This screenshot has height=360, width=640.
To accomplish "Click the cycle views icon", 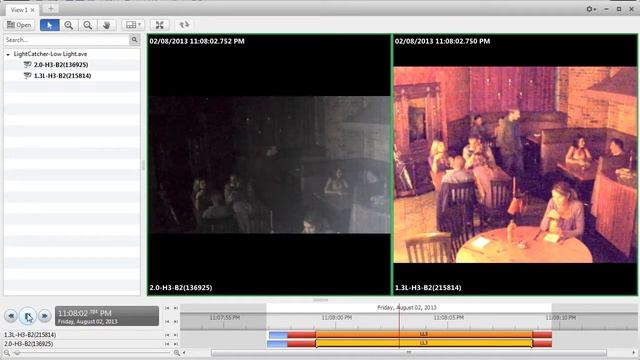I will click(184, 25).
